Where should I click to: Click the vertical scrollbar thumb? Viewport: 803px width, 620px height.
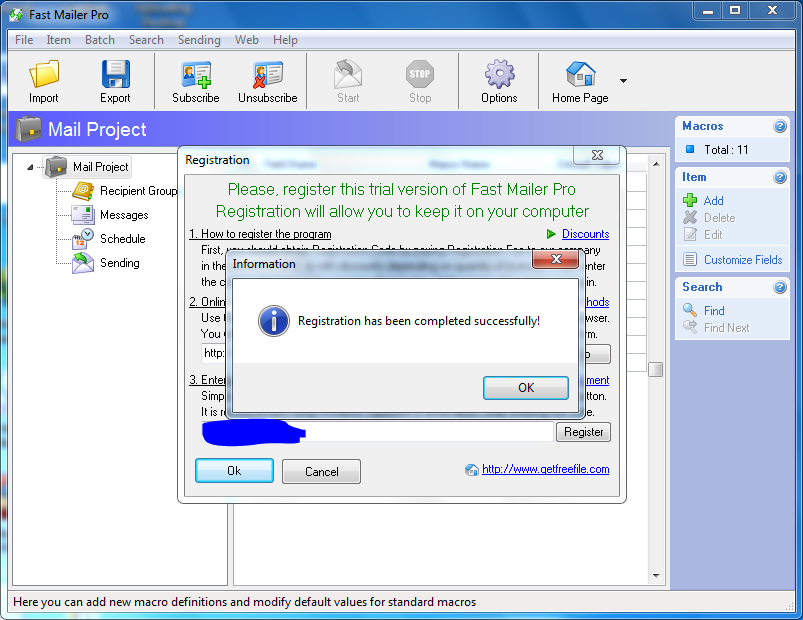pyautogui.click(x=656, y=369)
